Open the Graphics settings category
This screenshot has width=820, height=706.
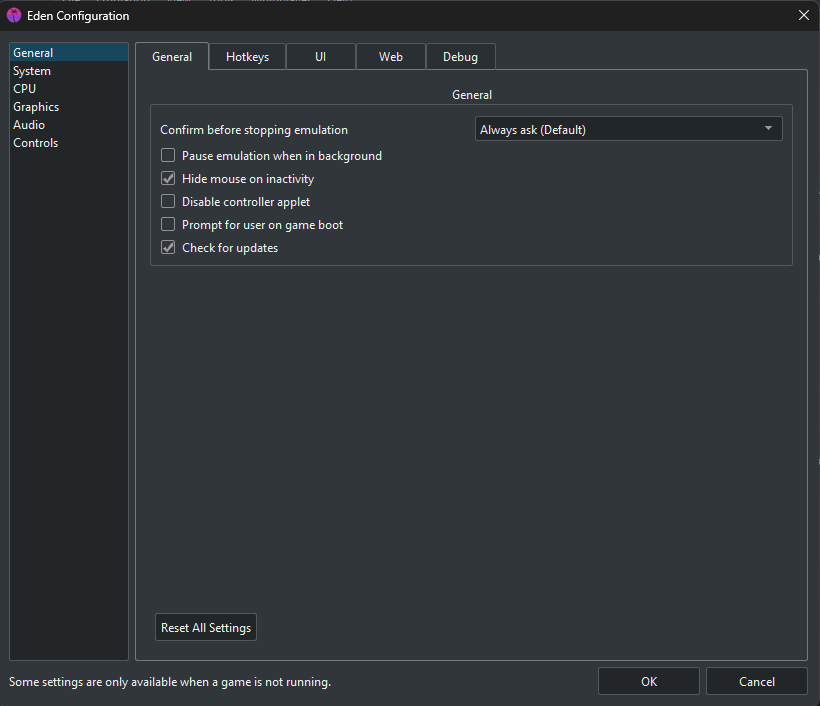(x=69, y=107)
